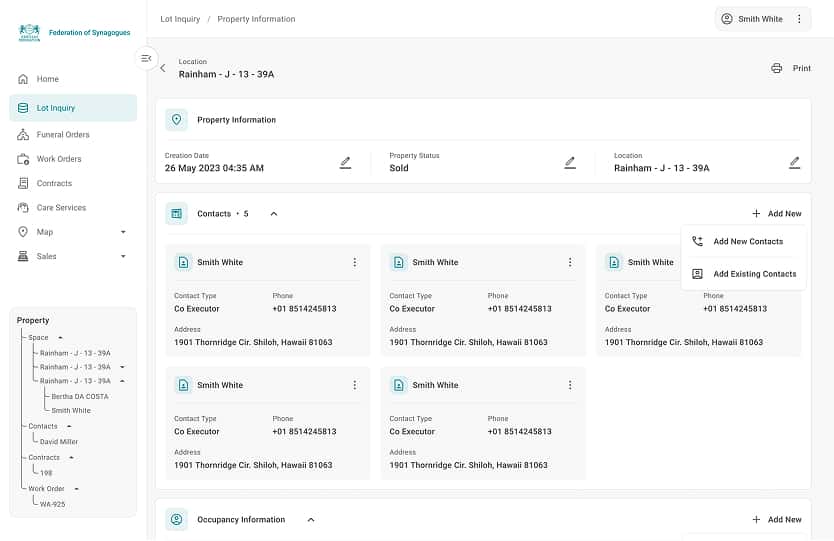
Task: Click Add New in Occupancy Information
Action: tap(777, 520)
